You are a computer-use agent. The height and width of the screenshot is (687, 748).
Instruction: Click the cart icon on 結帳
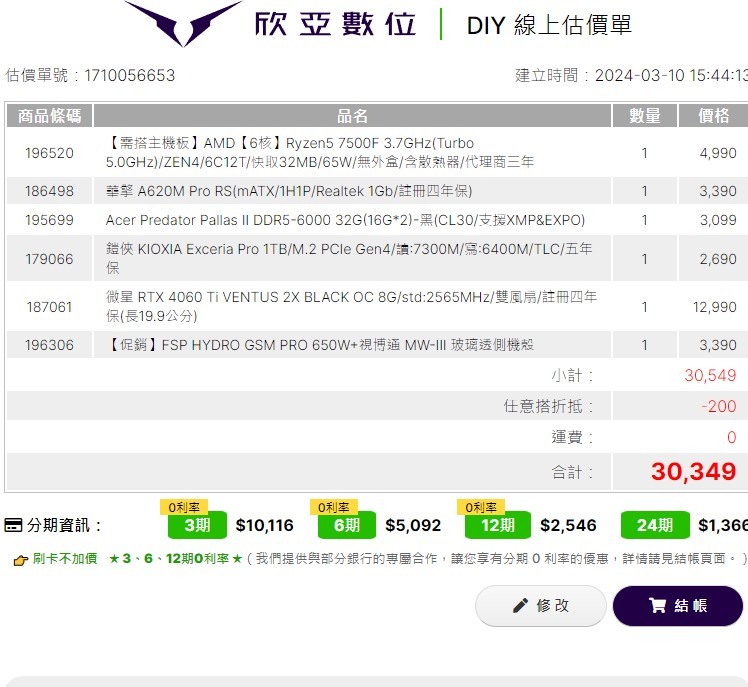pos(657,605)
